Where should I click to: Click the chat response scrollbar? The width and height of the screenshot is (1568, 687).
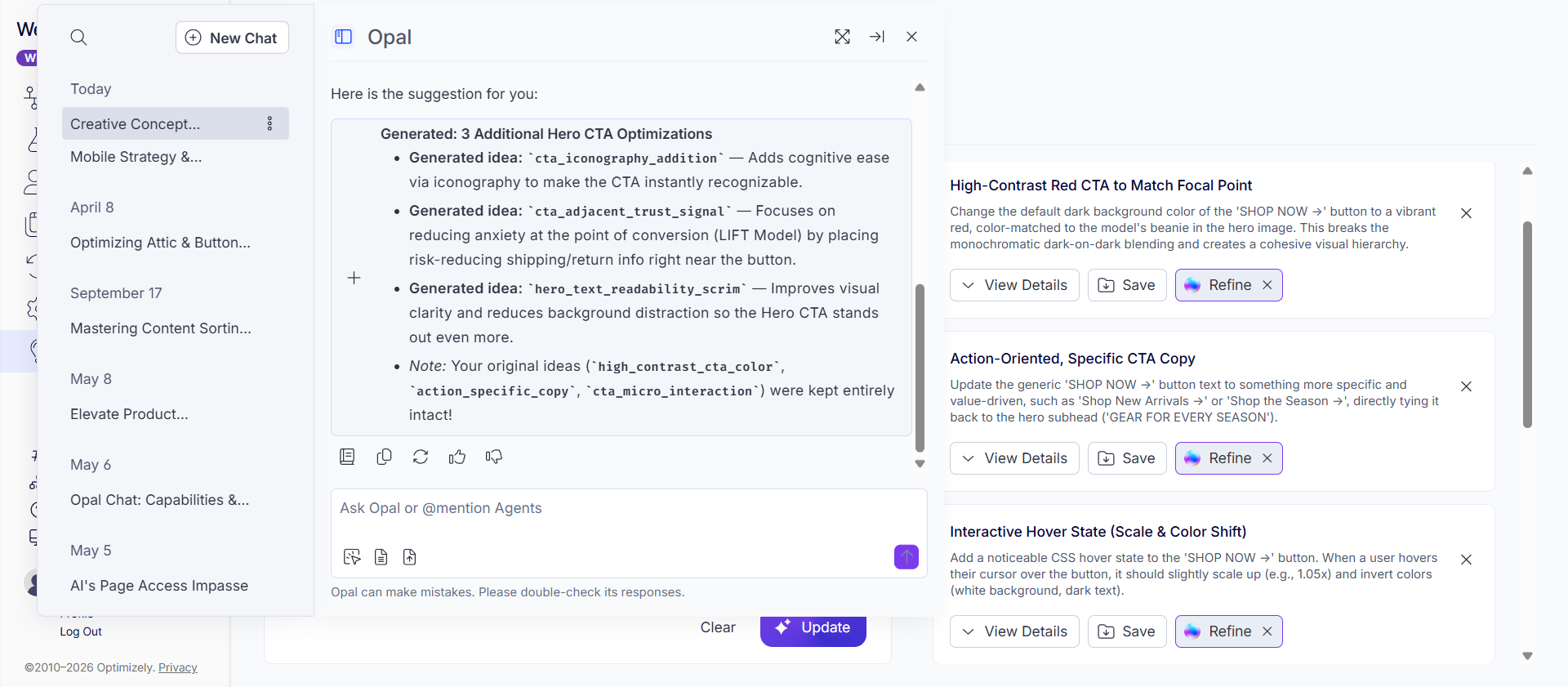coord(920,368)
